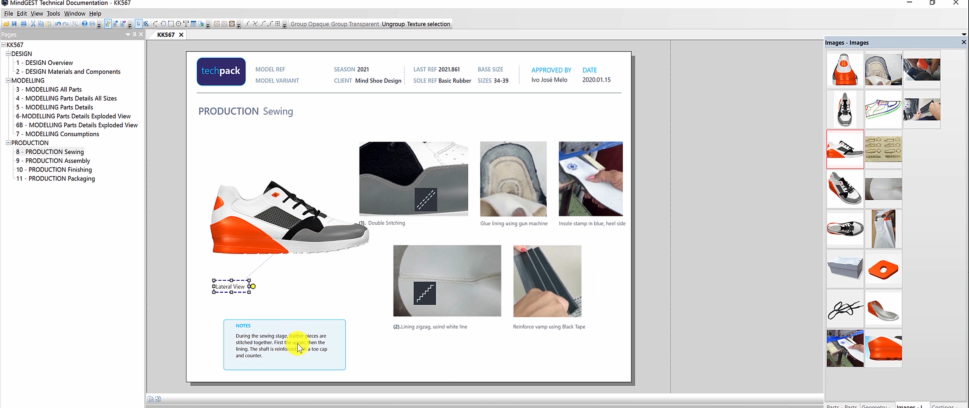
Task: Select the orange square heel part thumbnail
Action: click(883, 268)
